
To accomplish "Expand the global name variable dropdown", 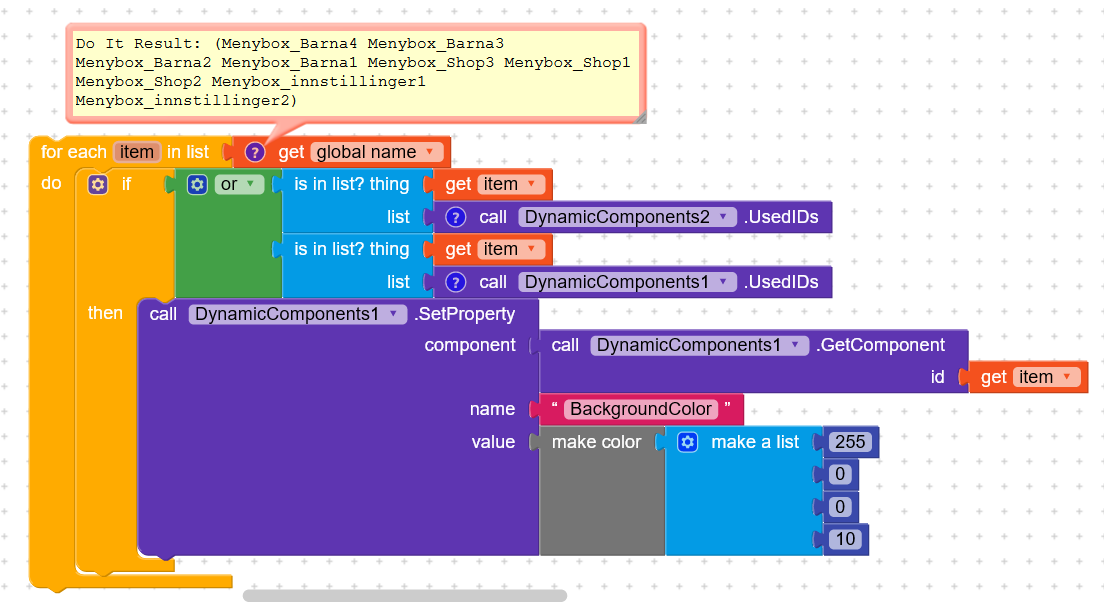I will 429,153.
